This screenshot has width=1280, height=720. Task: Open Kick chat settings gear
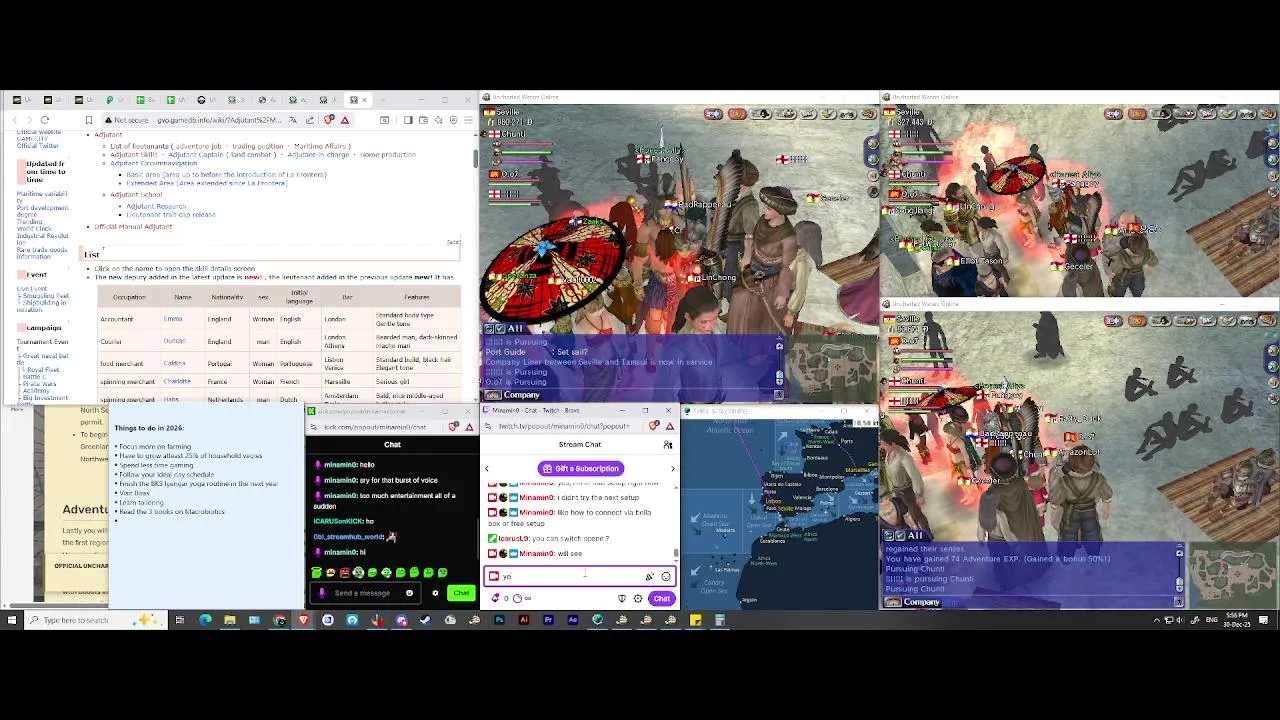[435, 593]
